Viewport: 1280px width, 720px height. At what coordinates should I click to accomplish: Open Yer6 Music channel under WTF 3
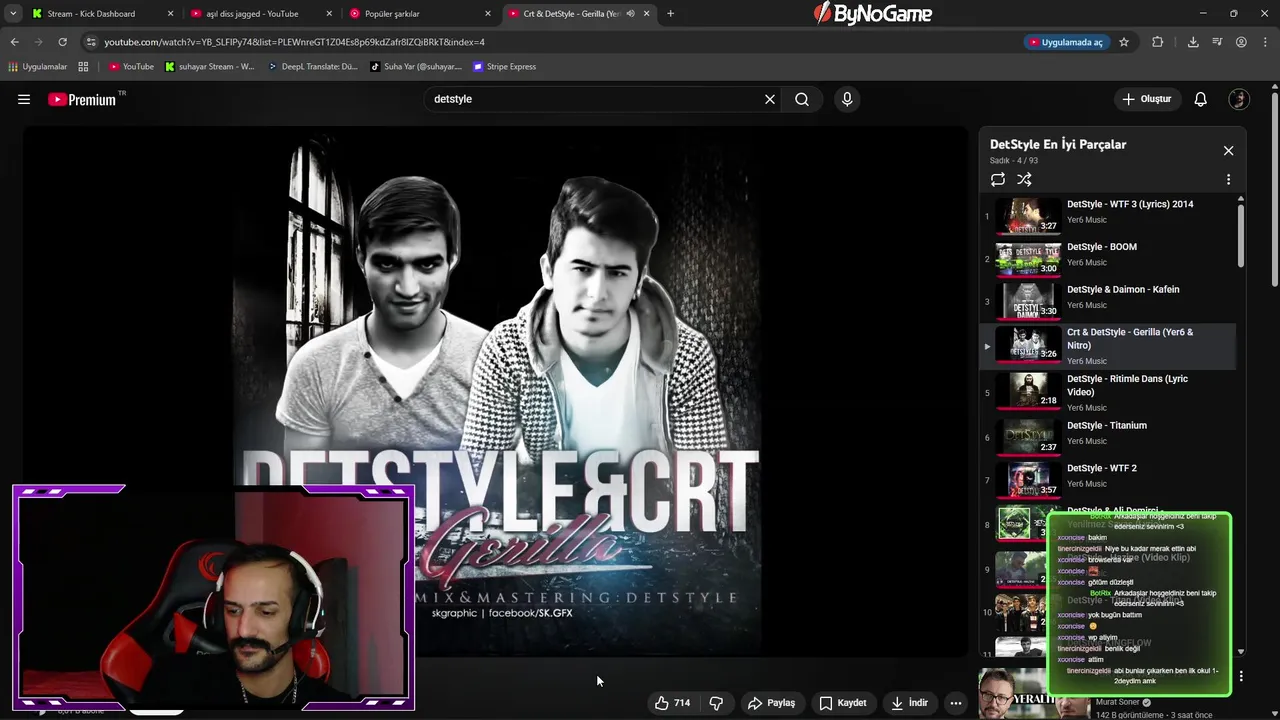tap(1086, 220)
